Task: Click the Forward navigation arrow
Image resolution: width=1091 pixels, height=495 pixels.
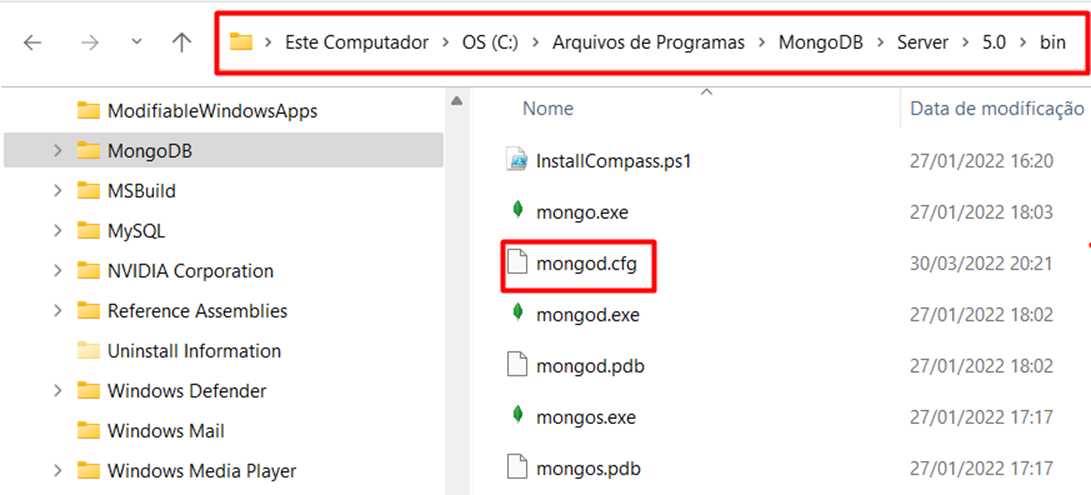Action: click(90, 43)
